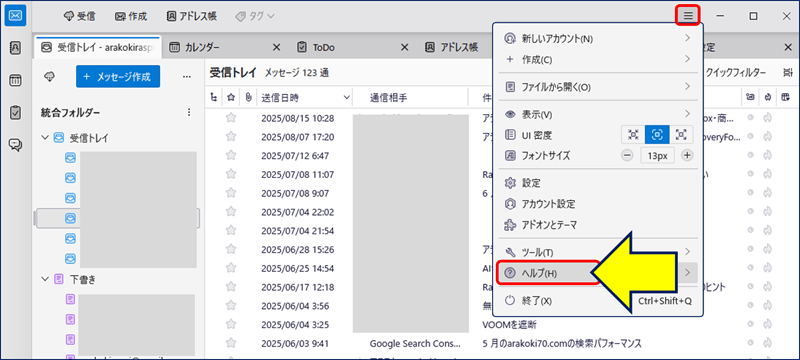Sort by the read-status column header icon

(750, 97)
